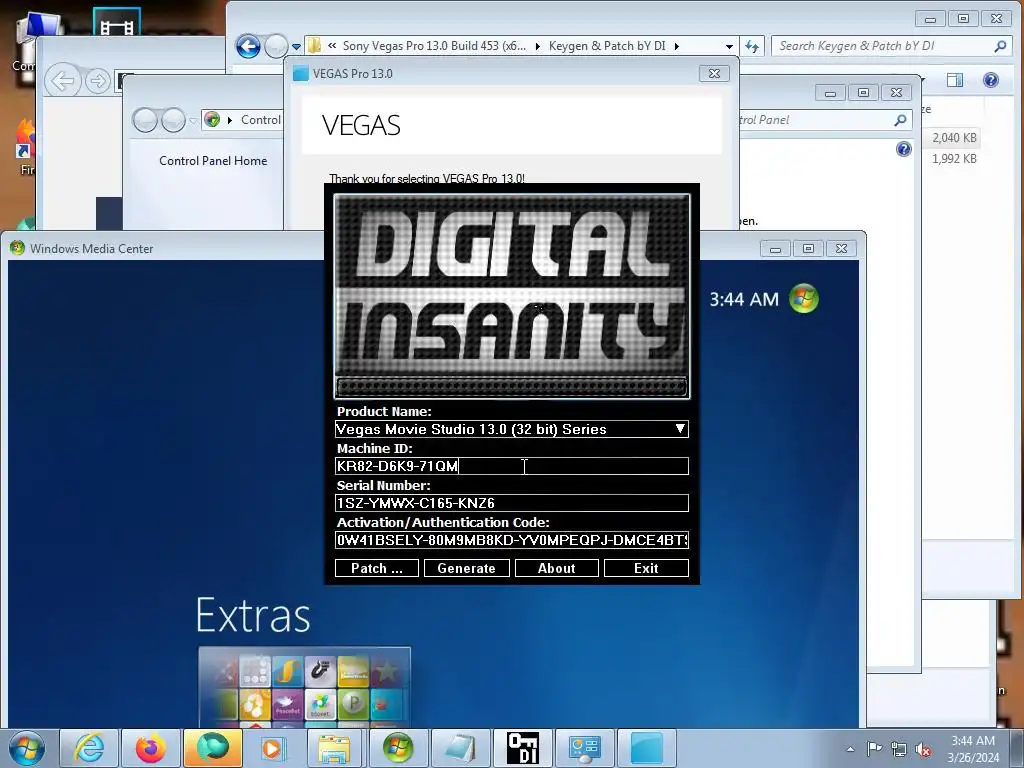Open Action Center flag in tray
Image resolution: width=1024 pixels, height=768 pixels.
[x=874, y=749]
